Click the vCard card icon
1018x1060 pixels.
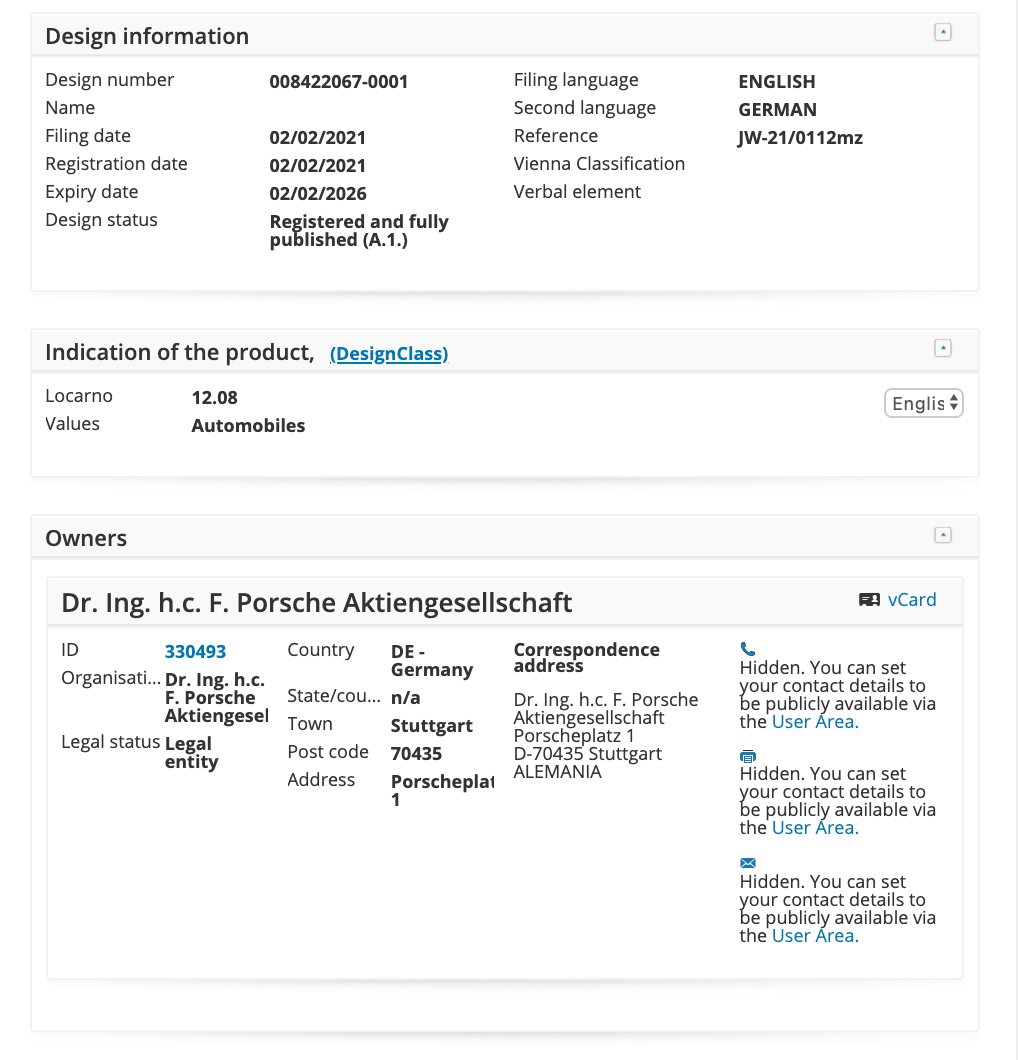click(x=869, y=600)
